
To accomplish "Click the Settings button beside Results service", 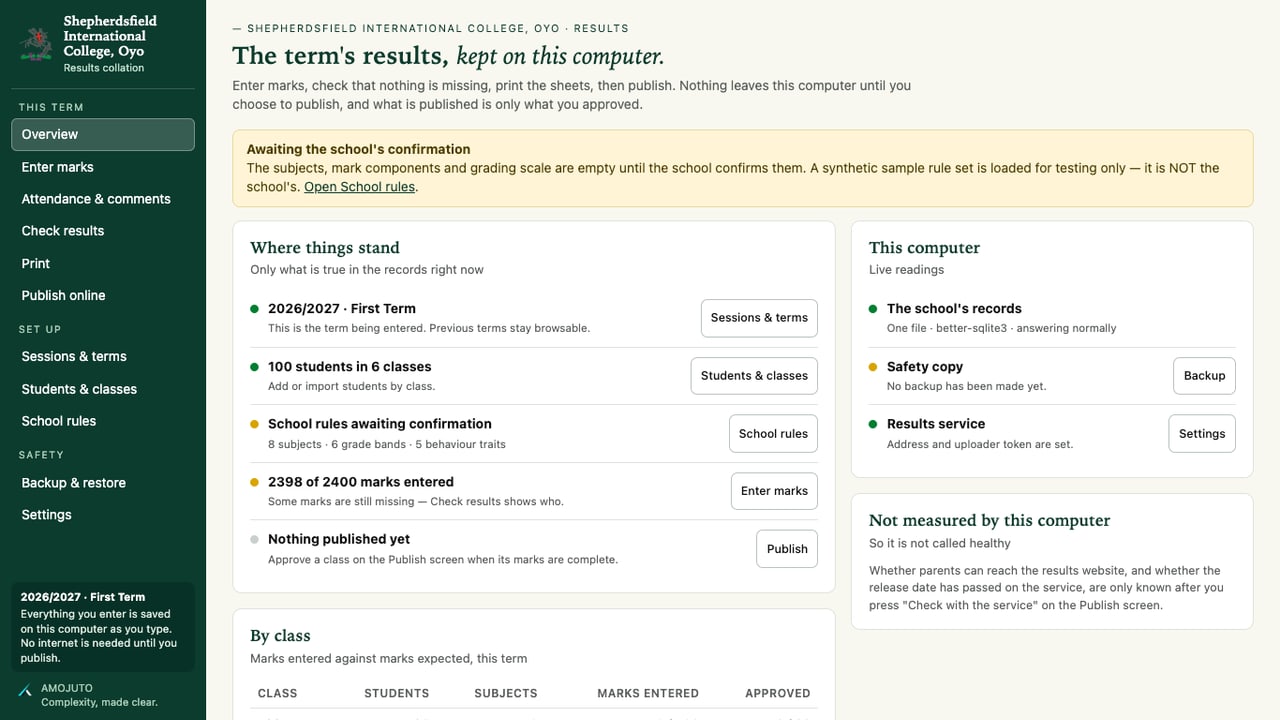I will pos(1202,434).
